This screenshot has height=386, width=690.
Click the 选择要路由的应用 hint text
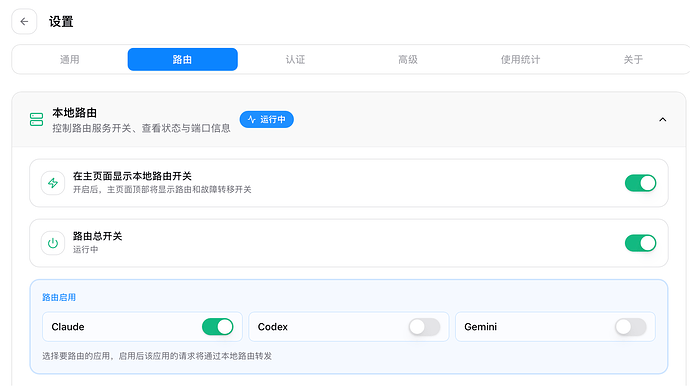coord(157,356)
